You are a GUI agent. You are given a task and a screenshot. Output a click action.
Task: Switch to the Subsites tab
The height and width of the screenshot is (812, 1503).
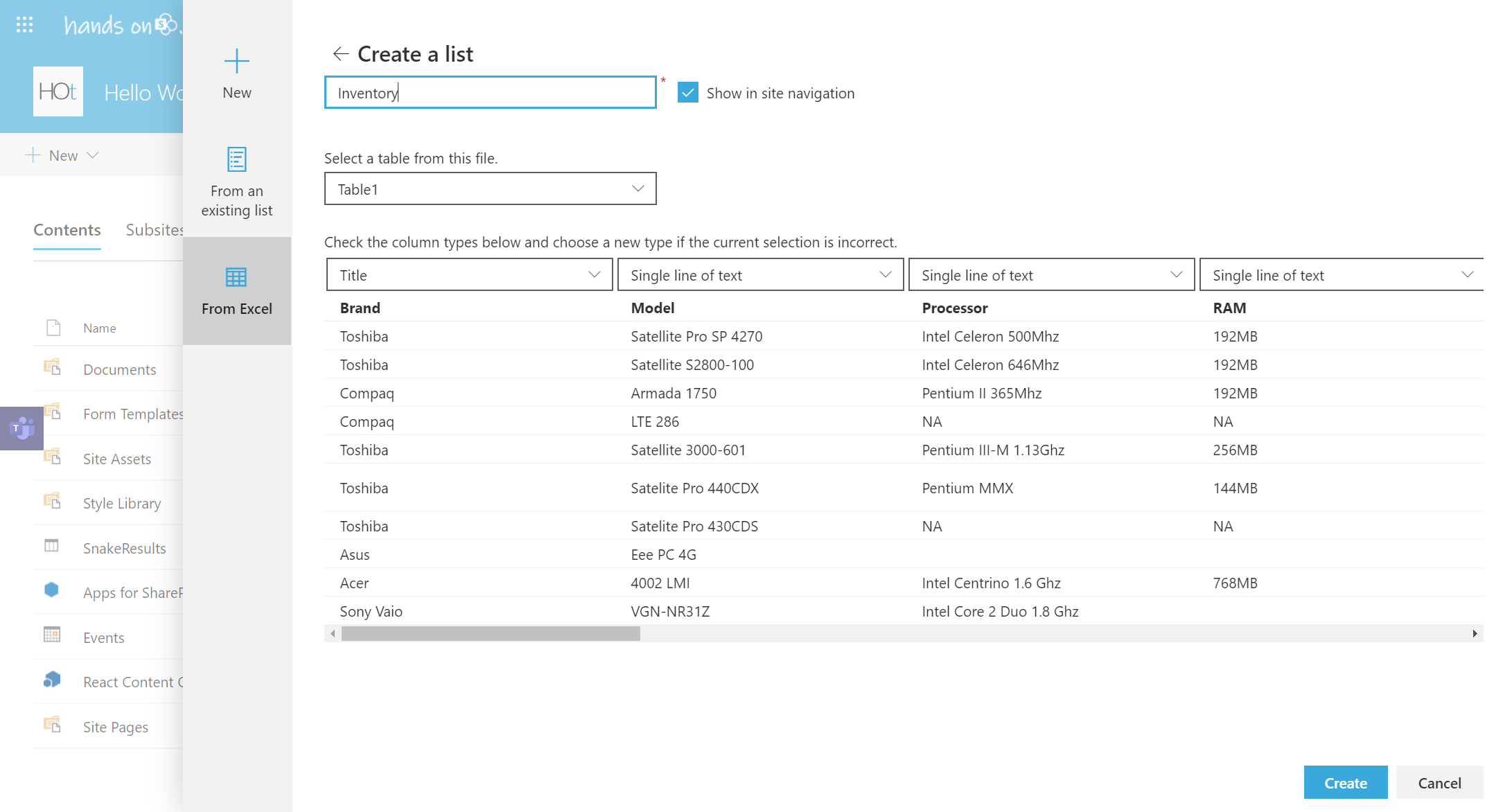[154, 230]
